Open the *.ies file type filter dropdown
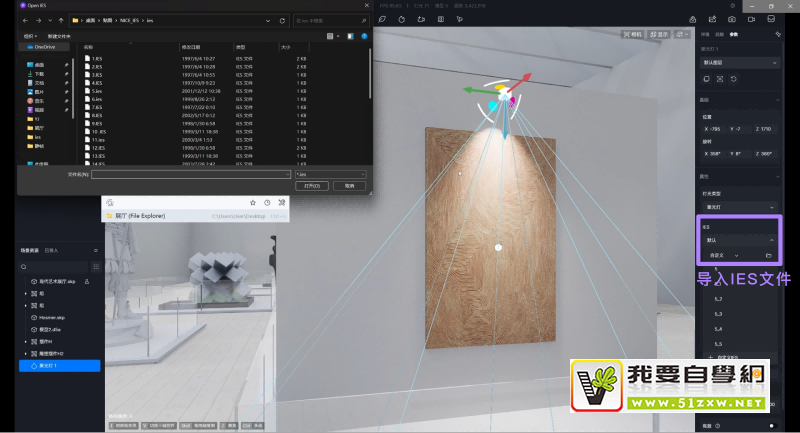This screenshot has width=800, height=433. coord(331,175)
